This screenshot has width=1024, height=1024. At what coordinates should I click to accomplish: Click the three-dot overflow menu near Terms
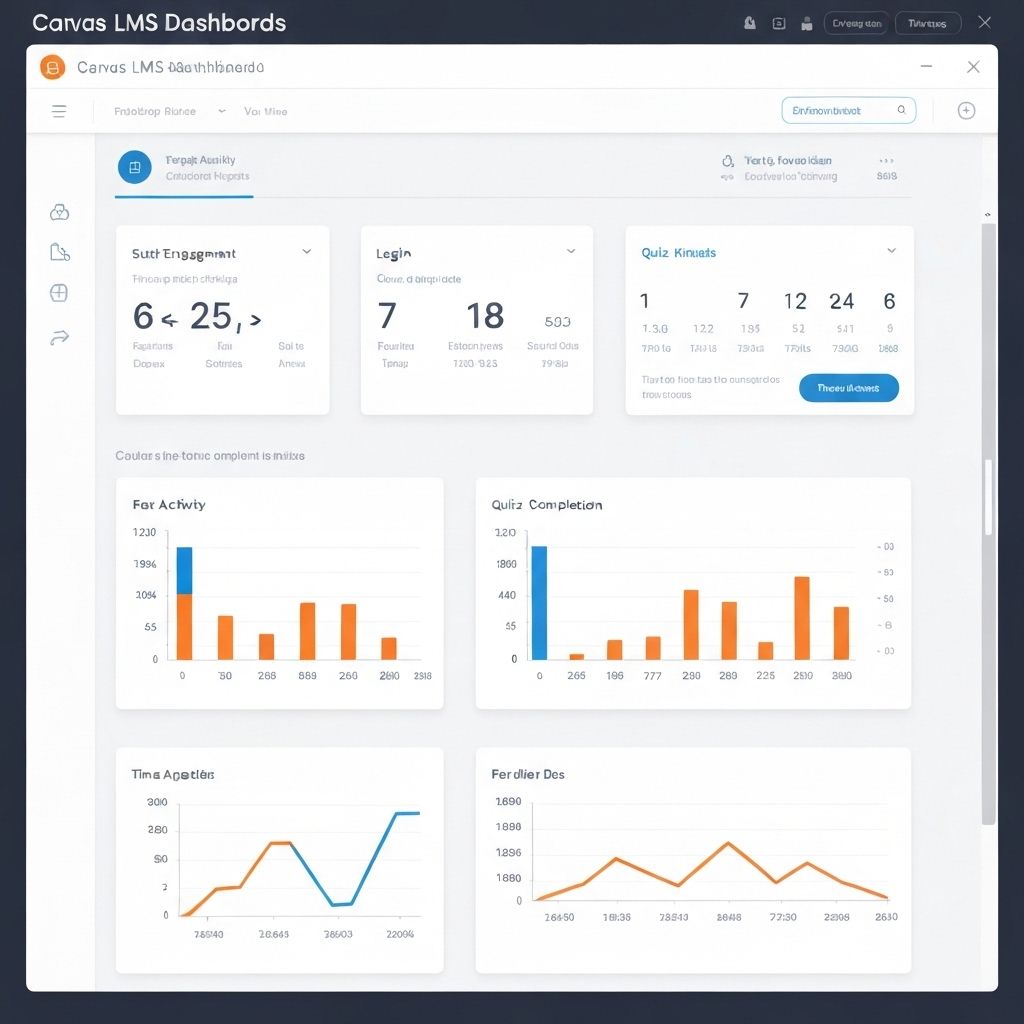point(884,160)
